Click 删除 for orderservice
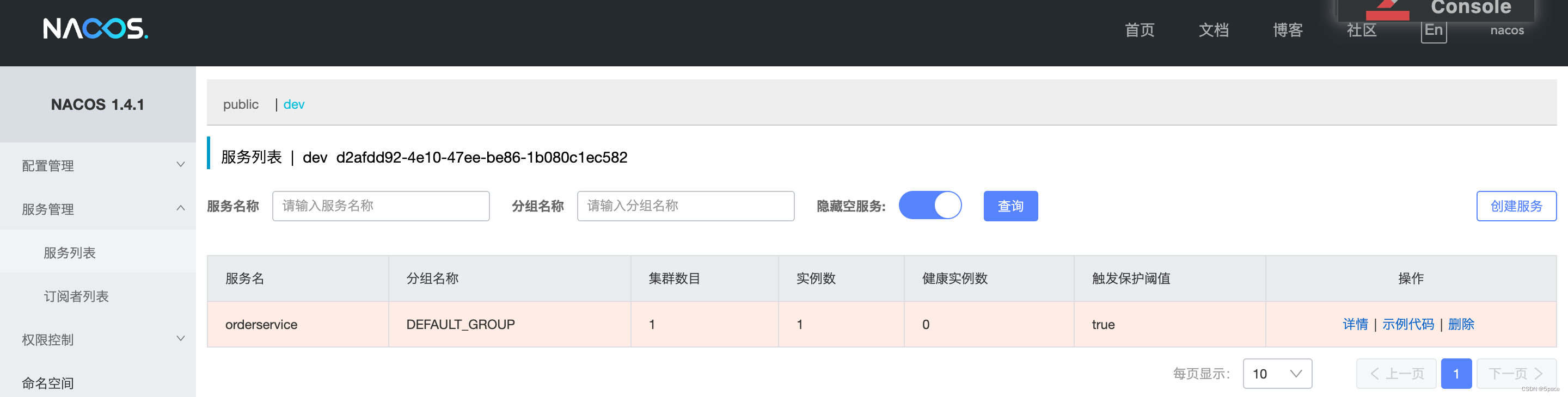The width and height of the screenshot is (1568, 397). [1461, 324]
